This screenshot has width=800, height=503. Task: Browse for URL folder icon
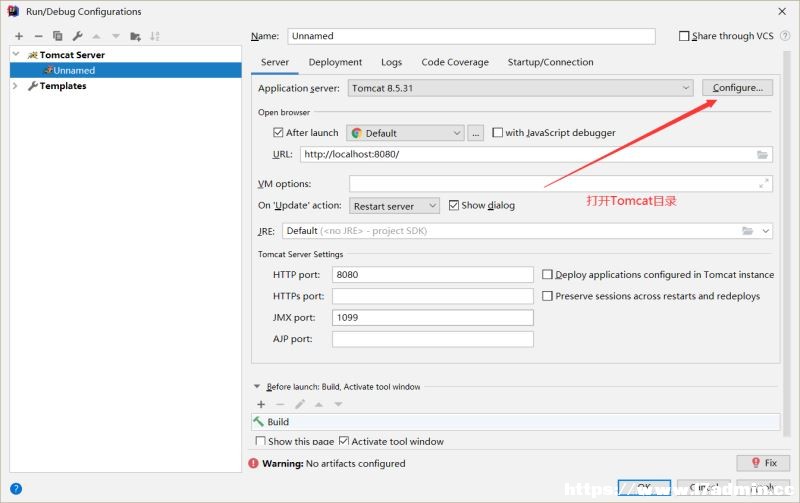tap(762, 155)
